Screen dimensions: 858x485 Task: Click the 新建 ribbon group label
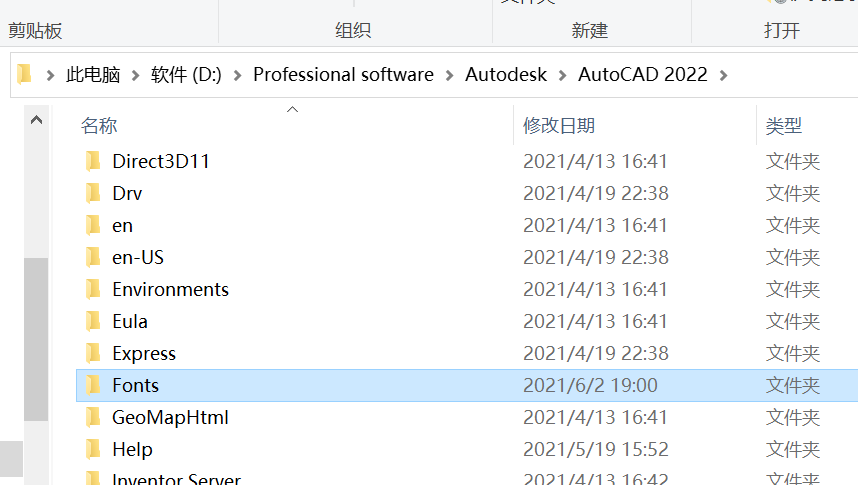pyautogui.click(x=590, y=30)
